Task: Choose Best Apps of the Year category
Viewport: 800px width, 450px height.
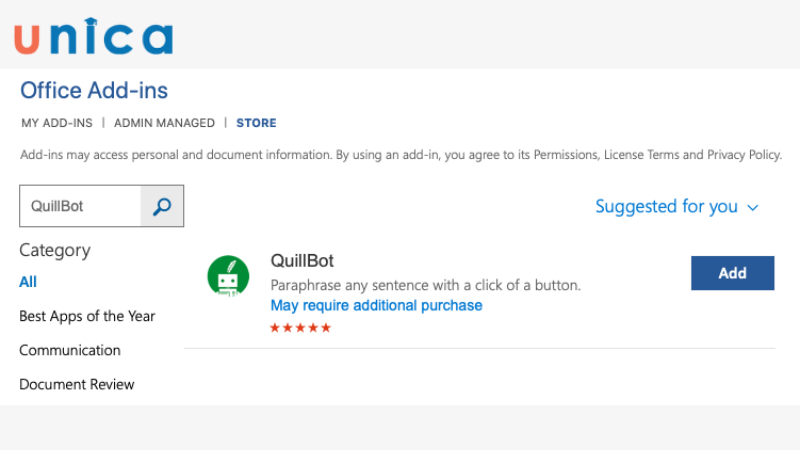Action: point(87,316)
